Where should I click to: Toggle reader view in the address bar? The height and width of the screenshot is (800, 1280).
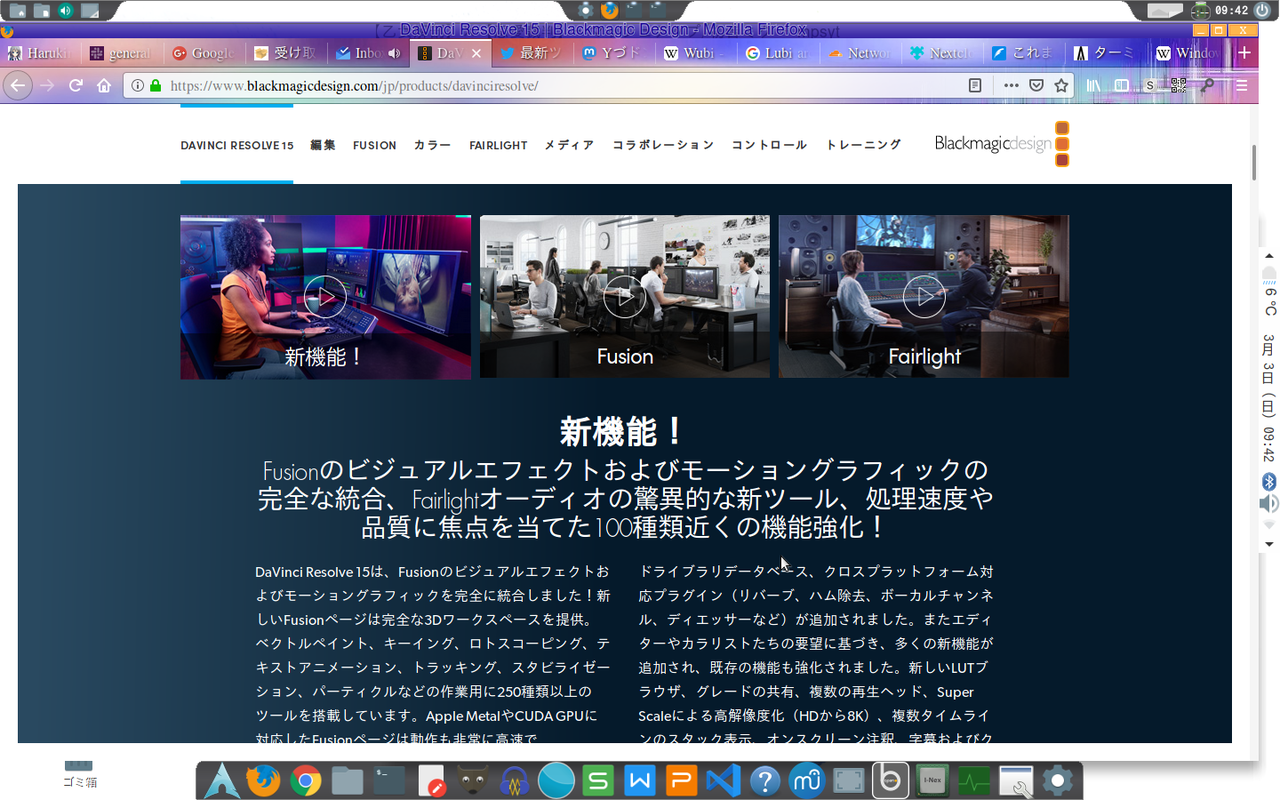[975, 86]
